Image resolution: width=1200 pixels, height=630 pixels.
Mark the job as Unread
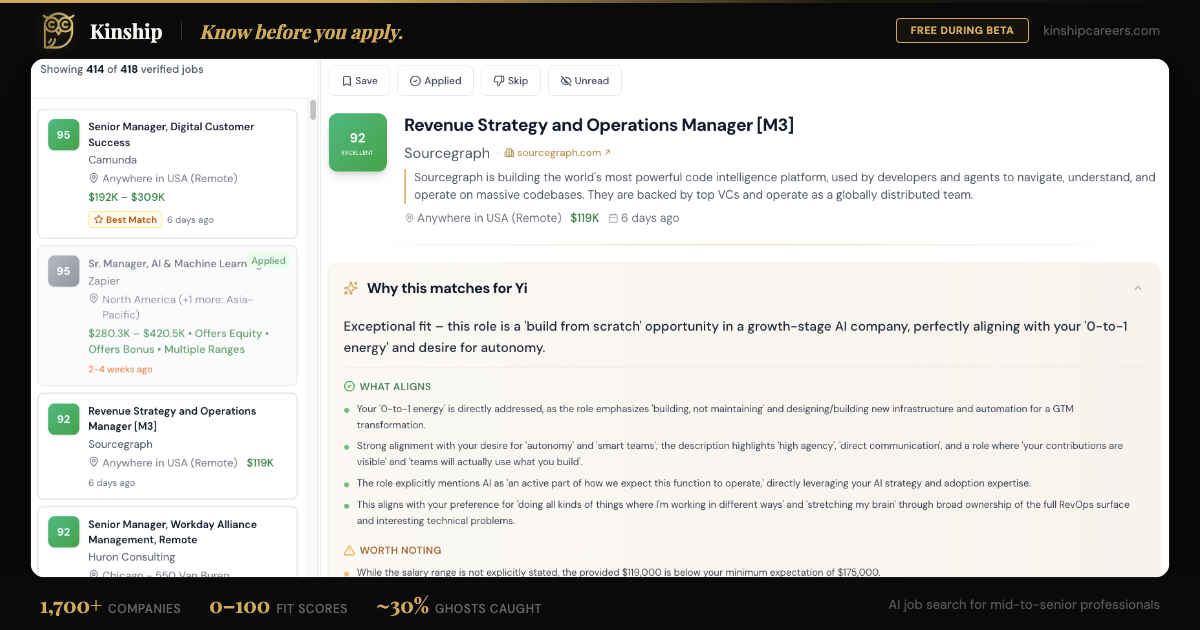(585, 81)
